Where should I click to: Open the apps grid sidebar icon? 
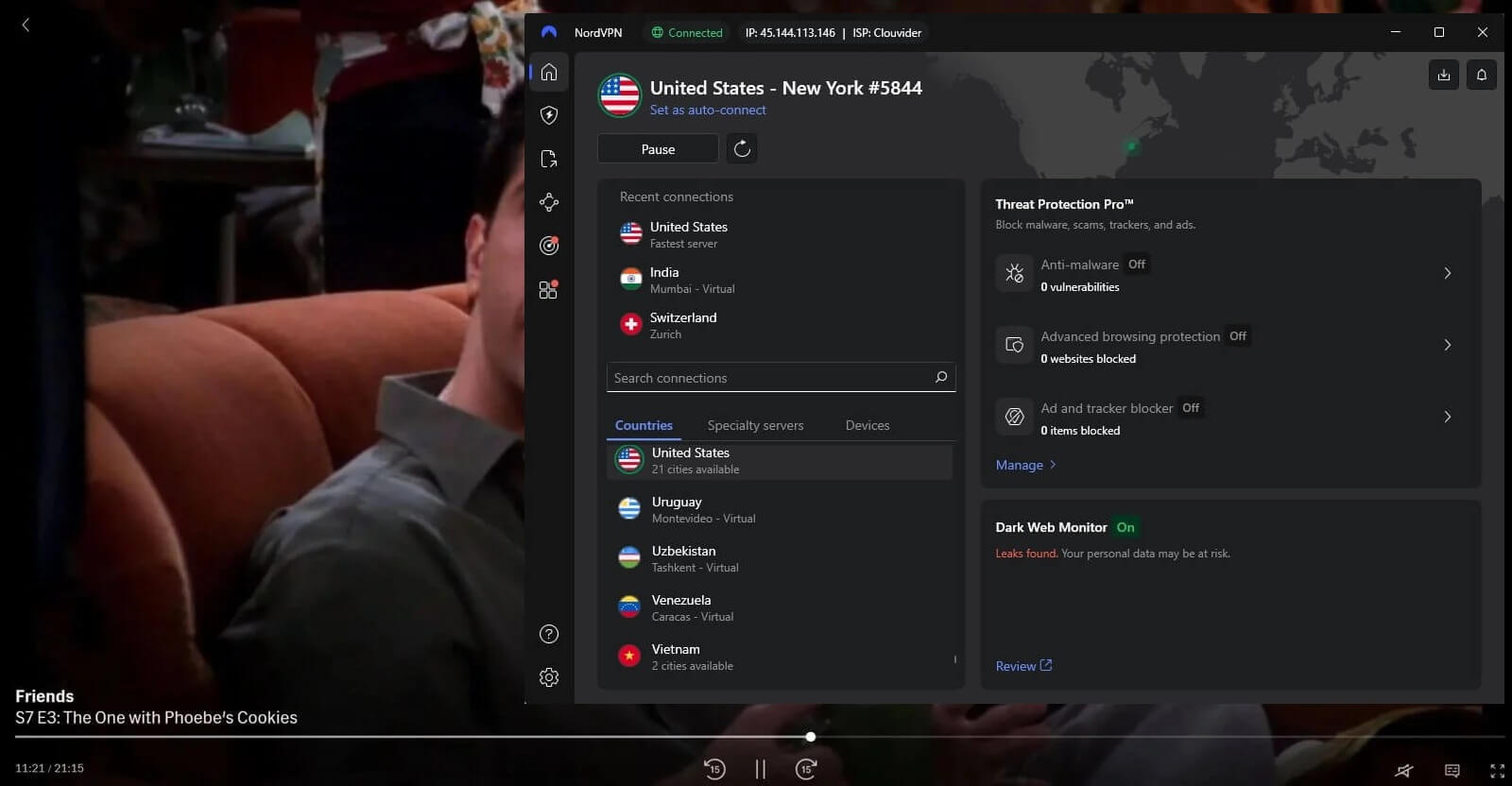click(x=549, y=290)
